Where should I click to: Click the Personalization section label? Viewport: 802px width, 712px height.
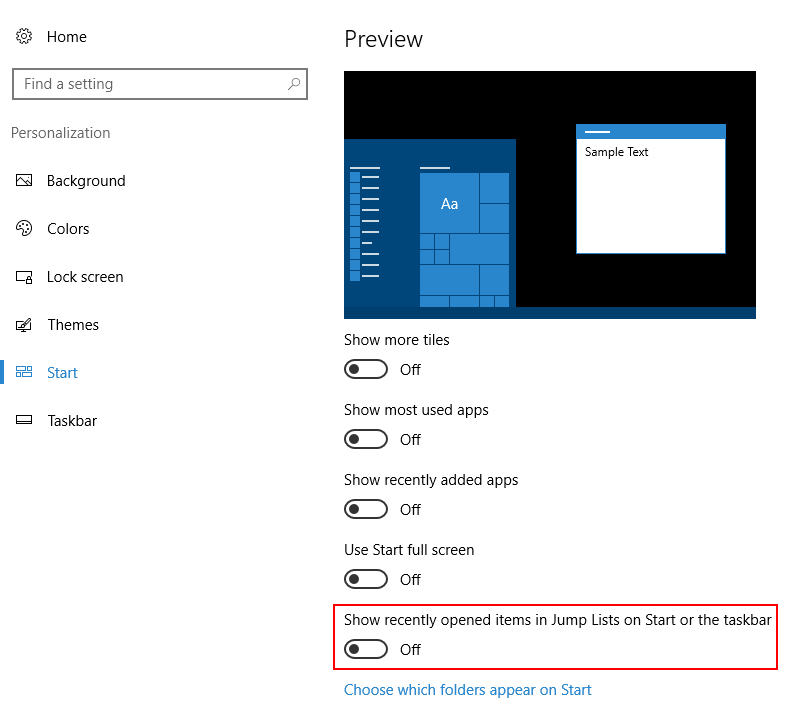60,133
